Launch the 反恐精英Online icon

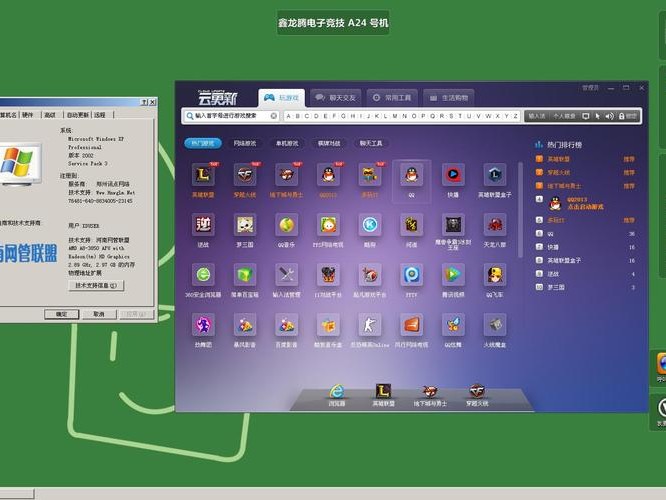[370, 325]
